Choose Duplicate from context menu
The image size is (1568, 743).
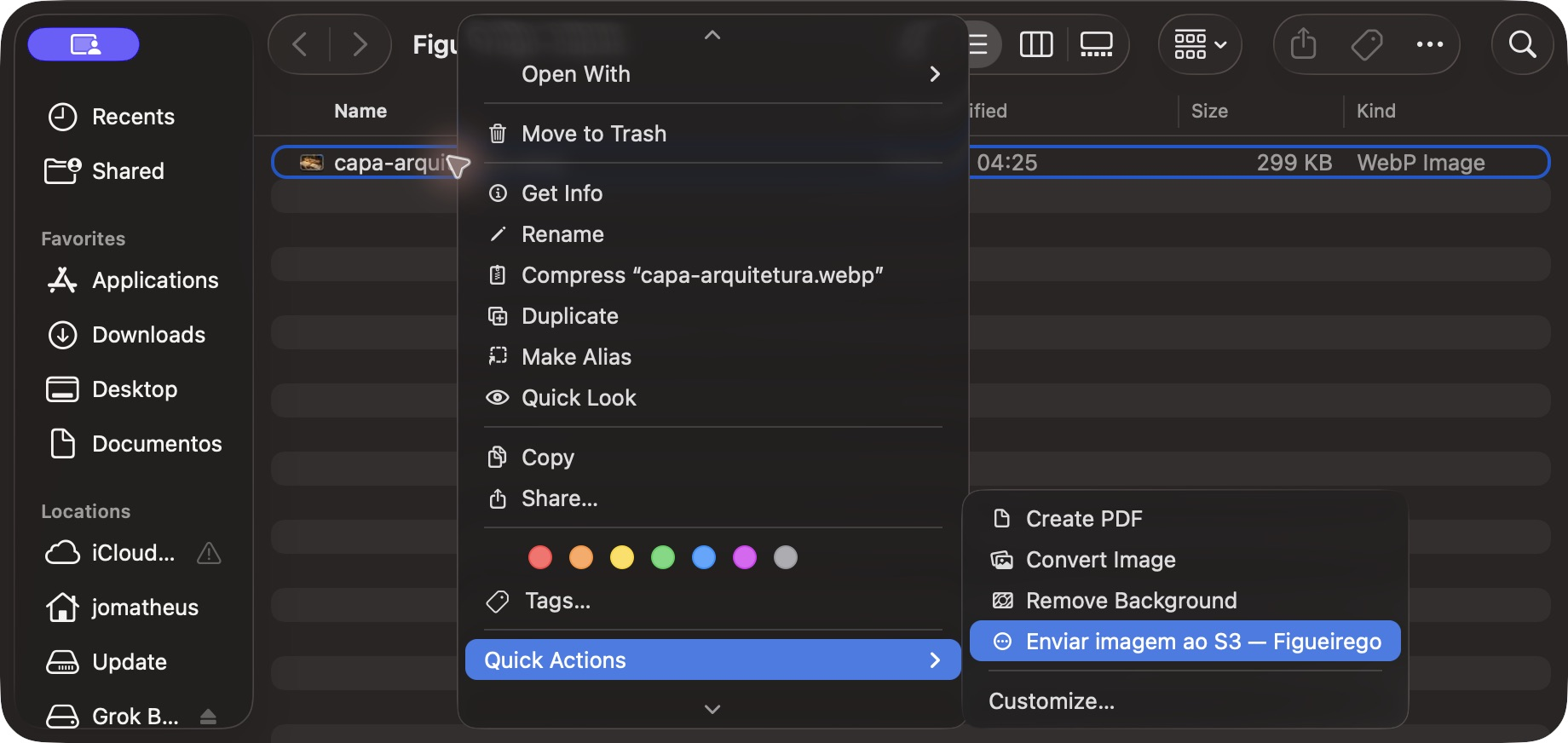click(712, 316)
